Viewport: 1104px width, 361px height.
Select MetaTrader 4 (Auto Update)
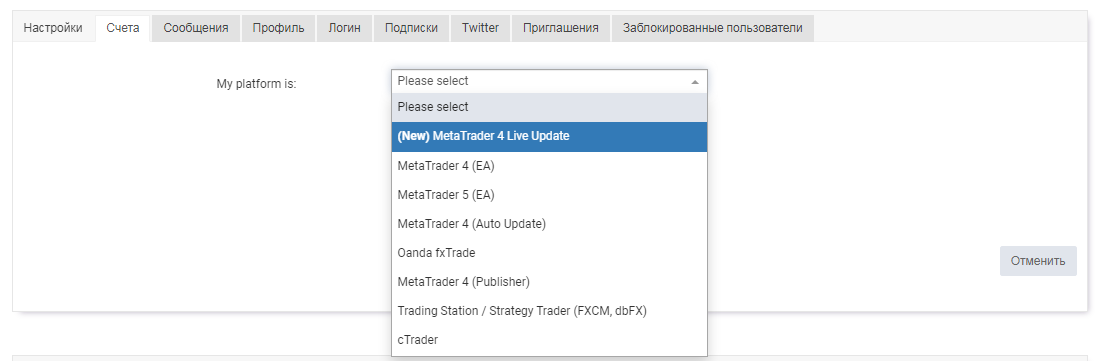[549, 224]
